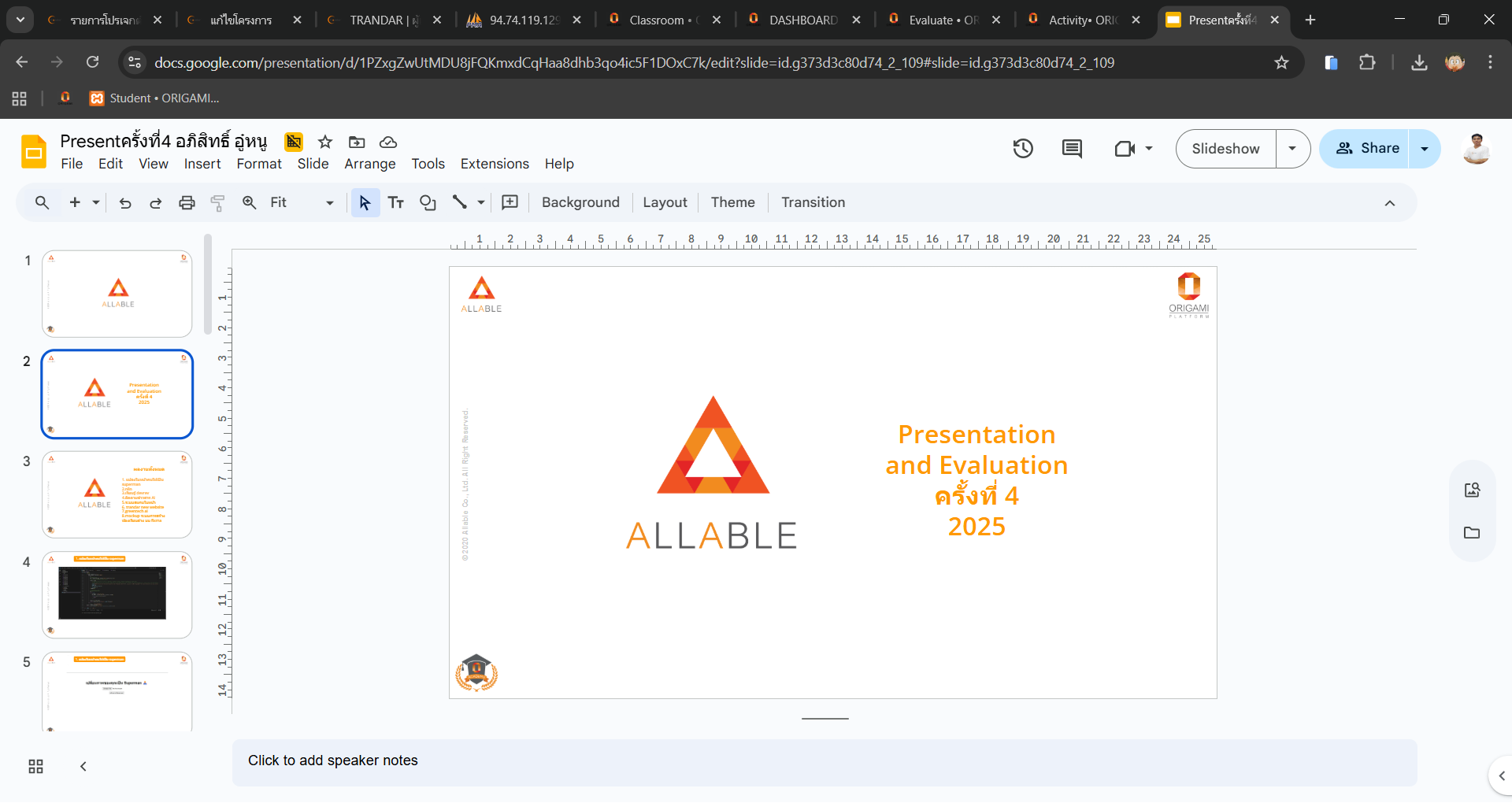Open the Arrange menu
The height and width of the screenshot is (803, 1512).
[369, 164]
